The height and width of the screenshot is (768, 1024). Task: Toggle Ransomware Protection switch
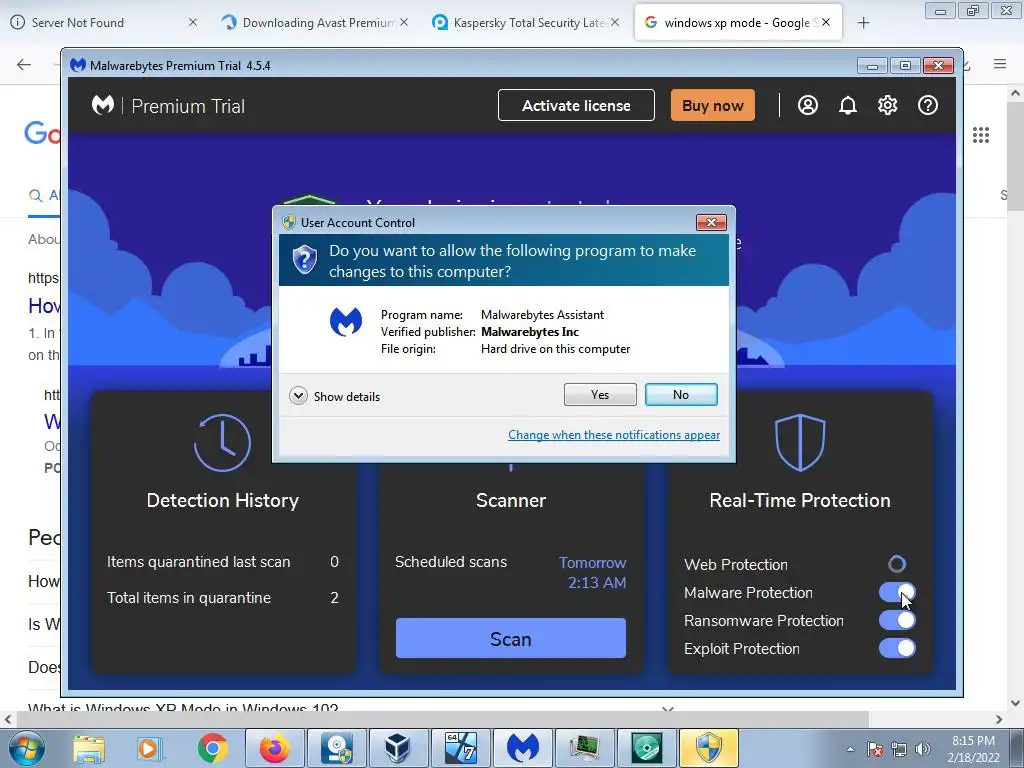click(897, 620)
